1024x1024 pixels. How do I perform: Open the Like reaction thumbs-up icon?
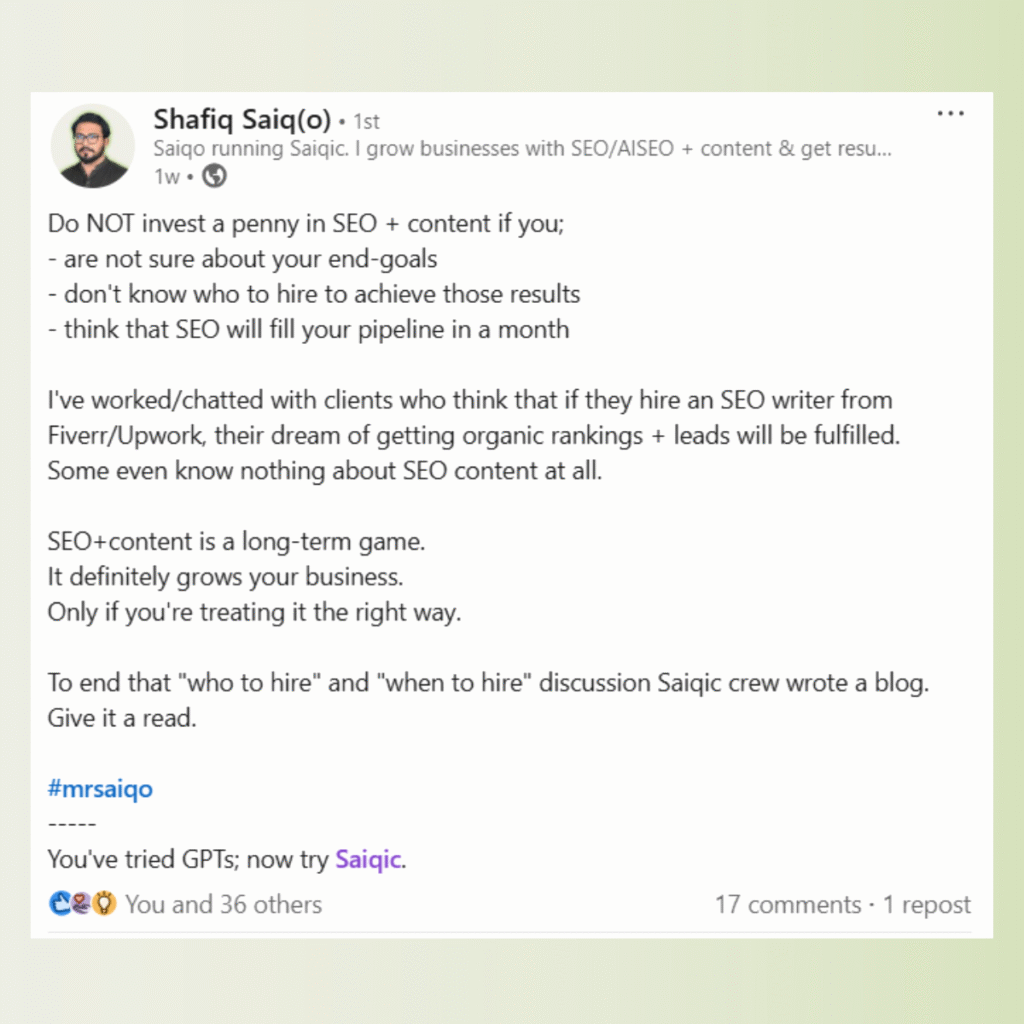[60, 902]
